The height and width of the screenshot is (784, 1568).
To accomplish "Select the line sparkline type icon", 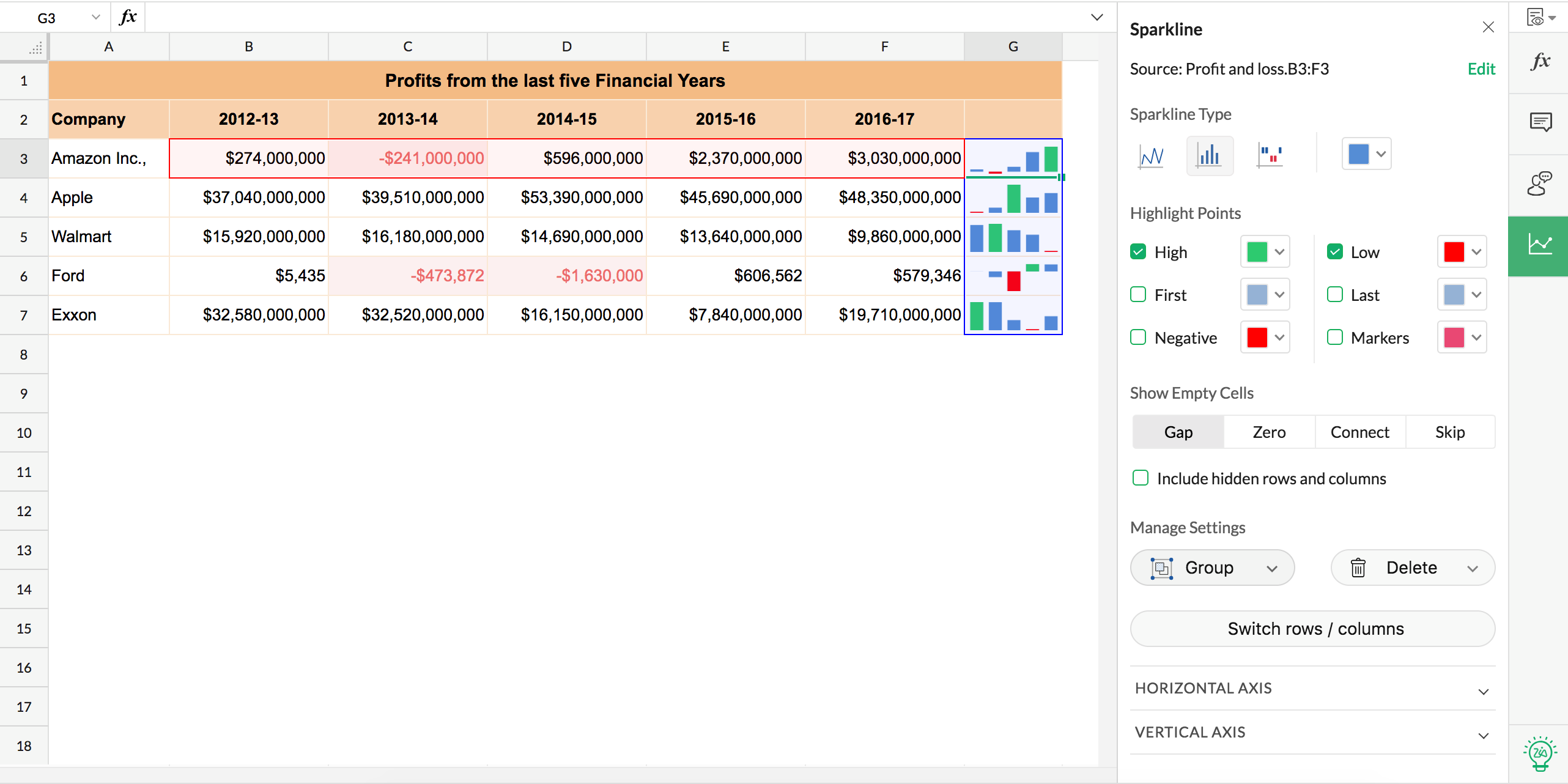I will pos(1151,156).
